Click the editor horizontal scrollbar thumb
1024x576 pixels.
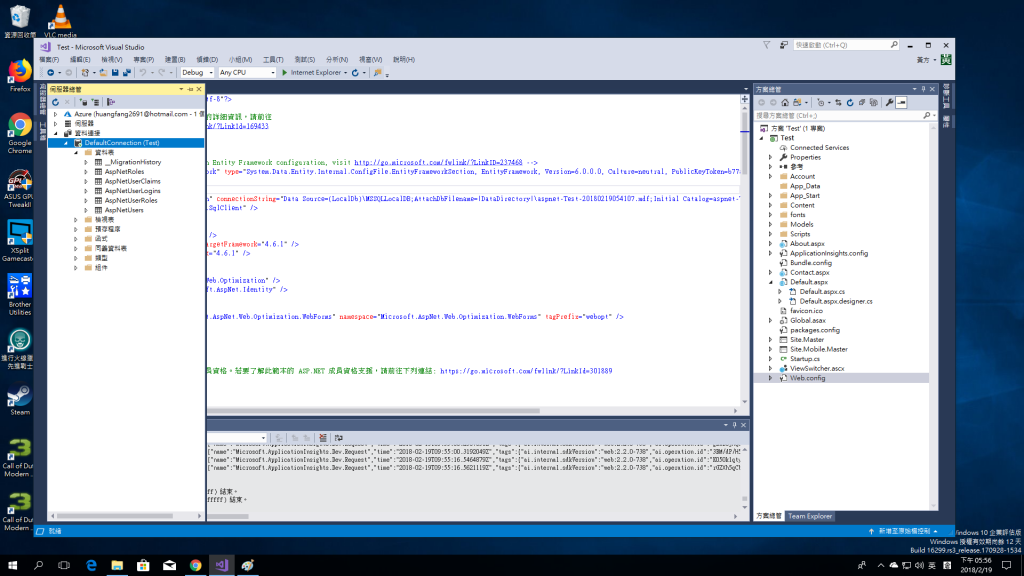374,411
